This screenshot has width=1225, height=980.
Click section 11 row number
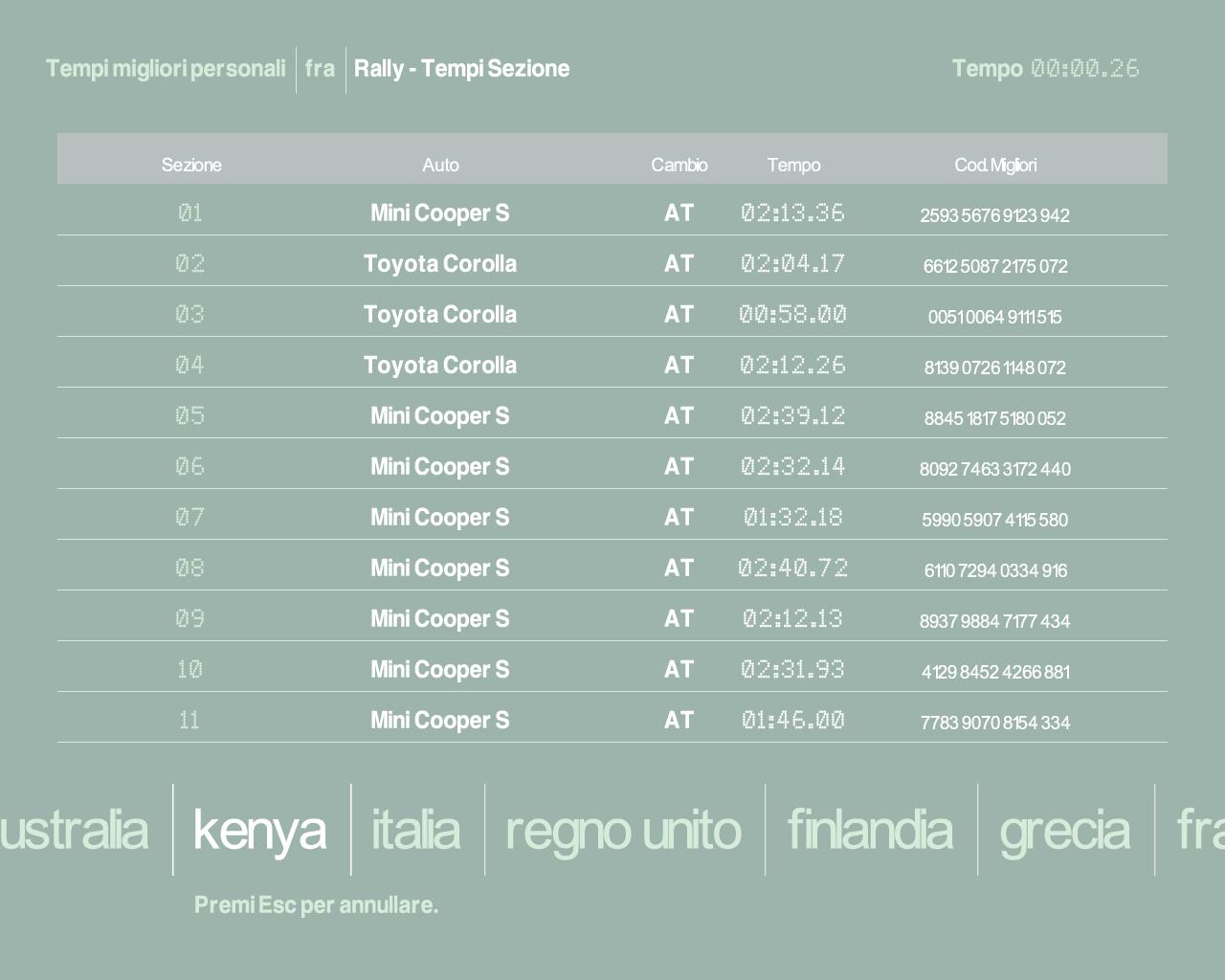click(189, 720)
